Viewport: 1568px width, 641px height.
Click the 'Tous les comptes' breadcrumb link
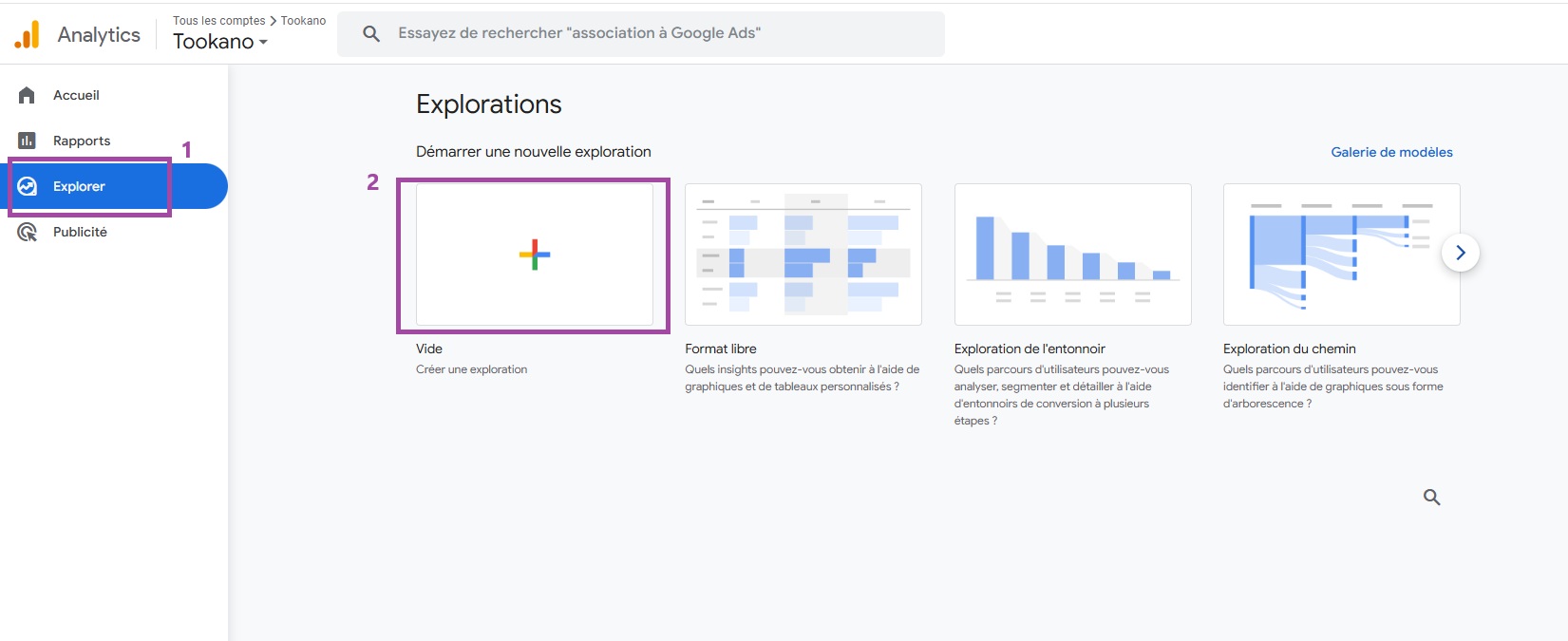218,21
